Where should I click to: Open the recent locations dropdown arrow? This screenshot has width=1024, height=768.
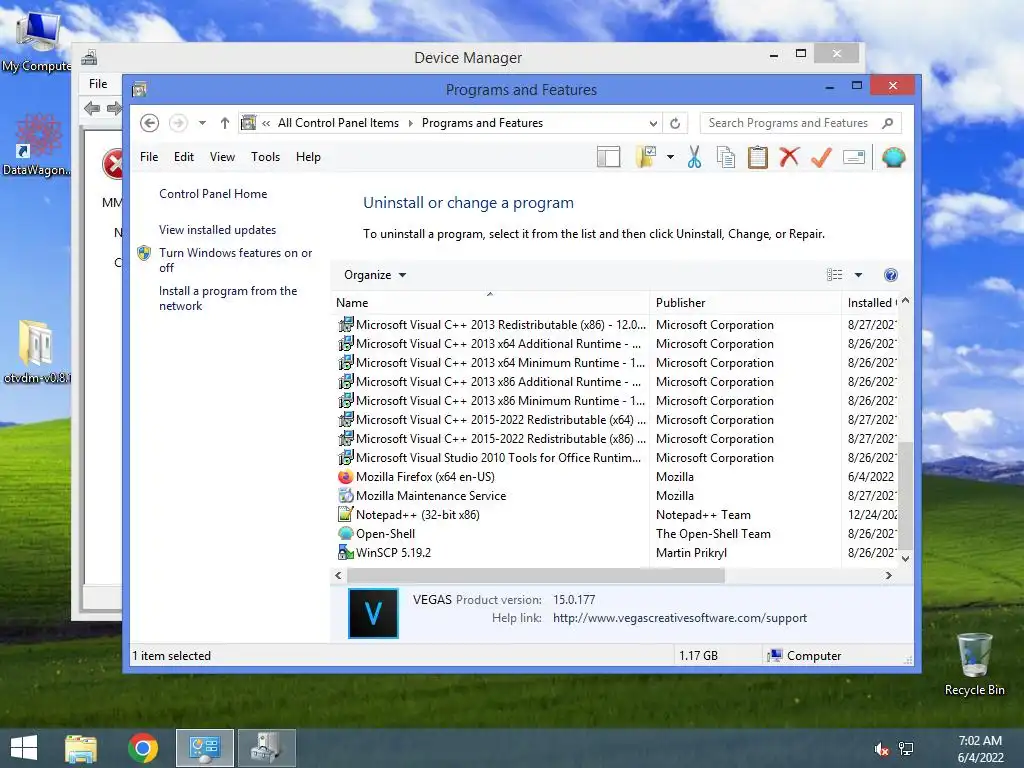tap(202, 123)
